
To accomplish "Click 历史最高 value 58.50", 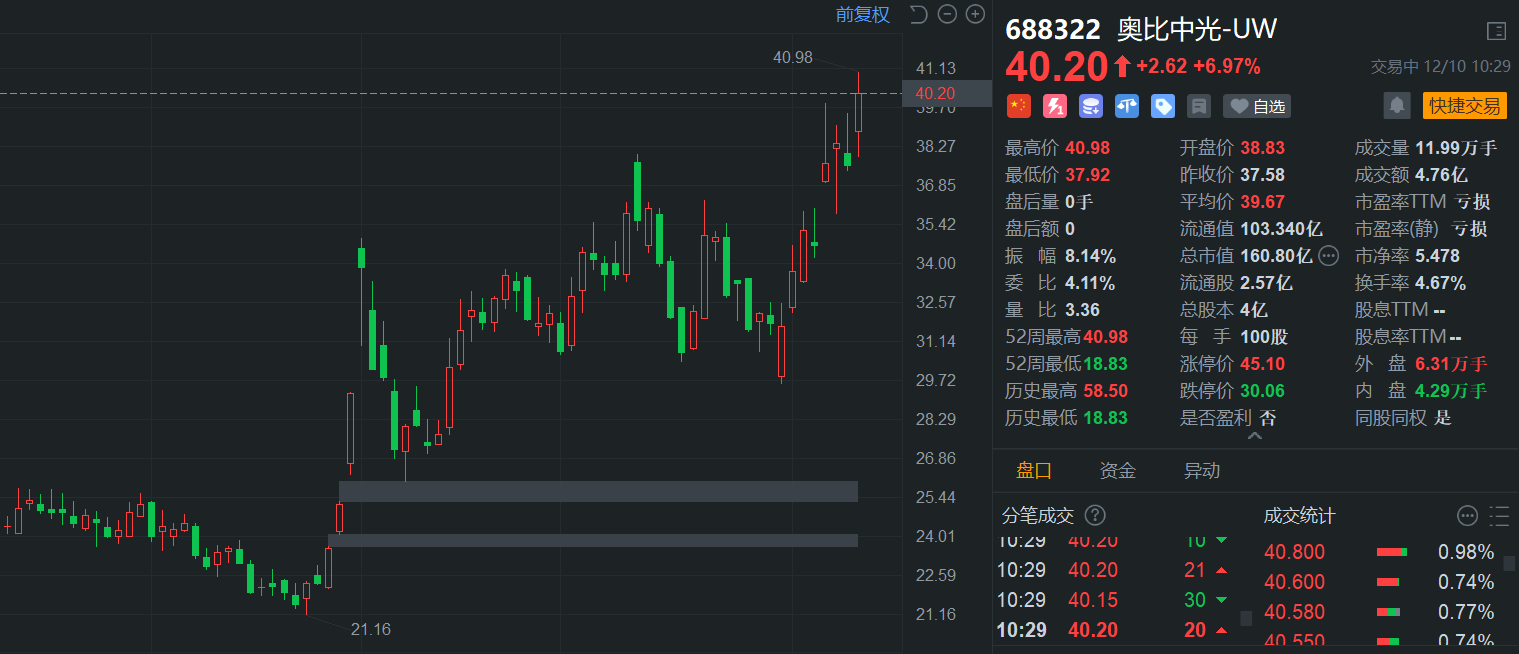I will coord(1104,391).
